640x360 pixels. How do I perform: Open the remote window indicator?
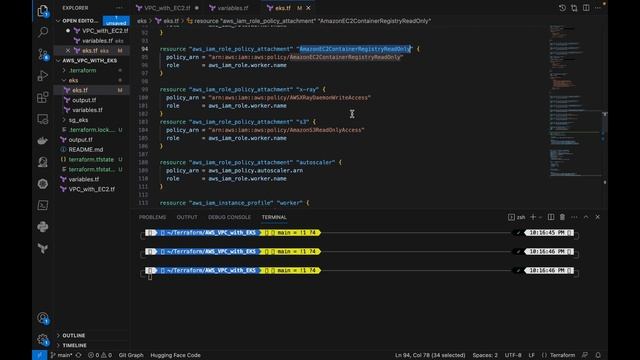click(x=39, y=355)
